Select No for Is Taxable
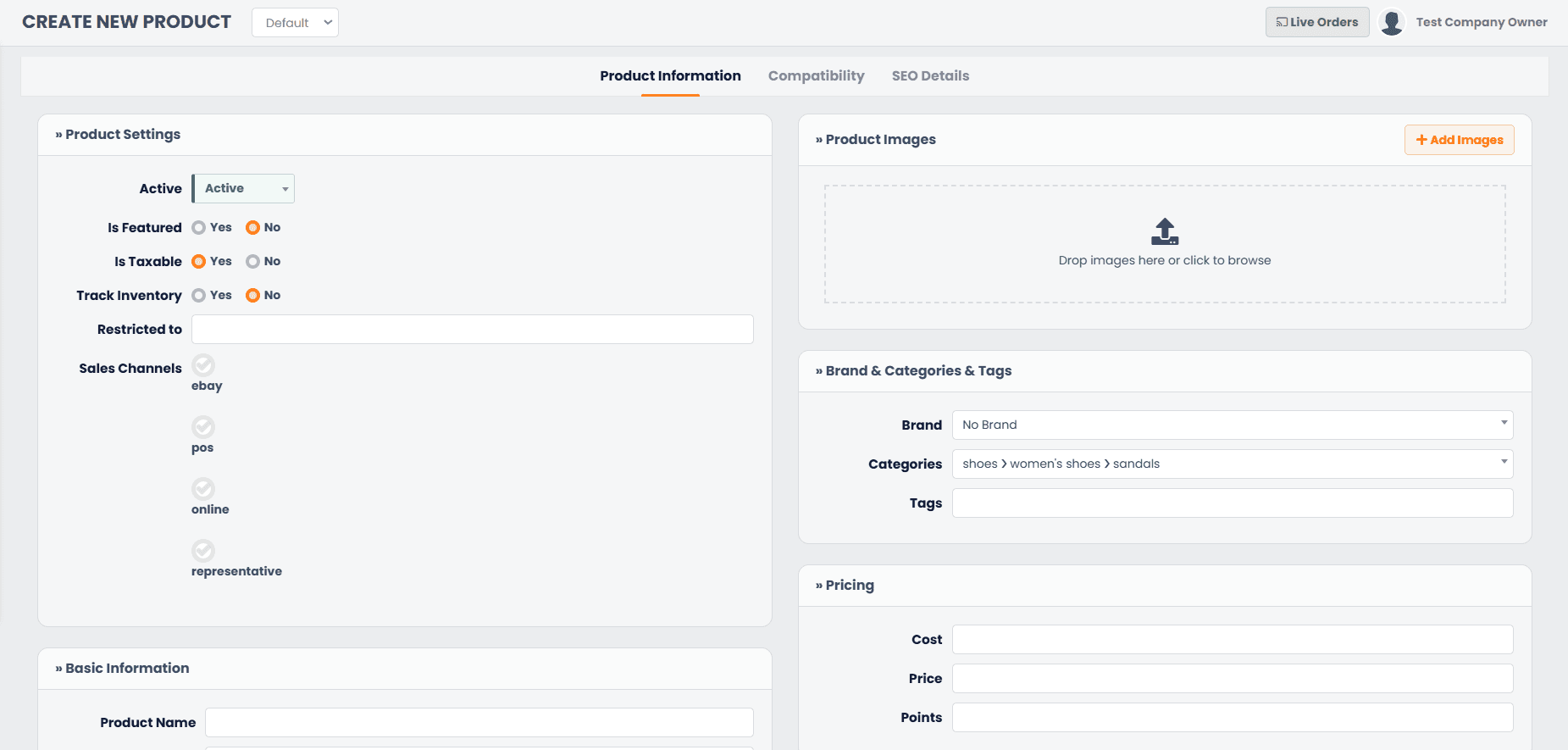Image resolution: width=1568 pixels, height=750 pixels. coord(252,261)
